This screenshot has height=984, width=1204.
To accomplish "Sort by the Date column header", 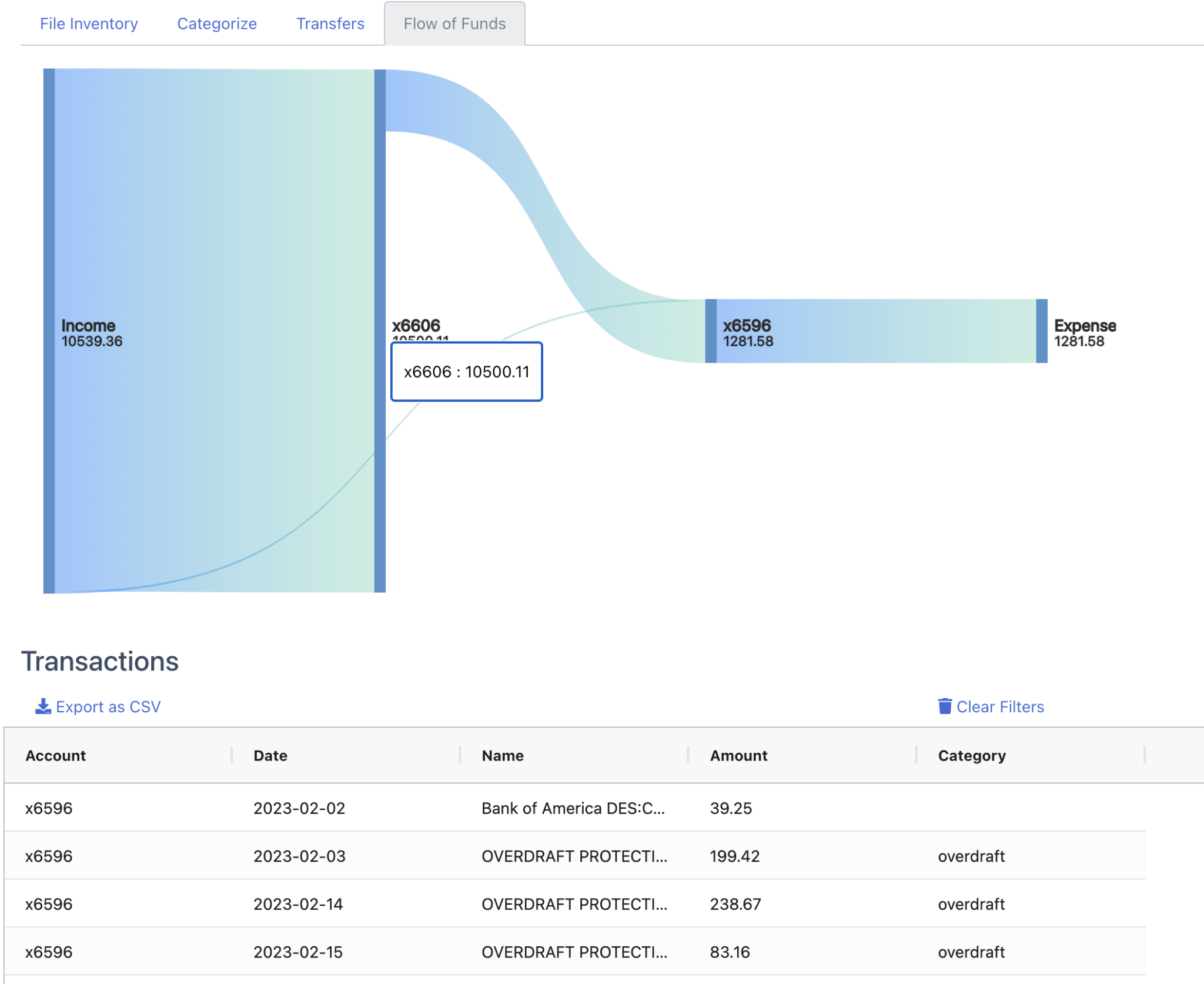I will (270, 755).
